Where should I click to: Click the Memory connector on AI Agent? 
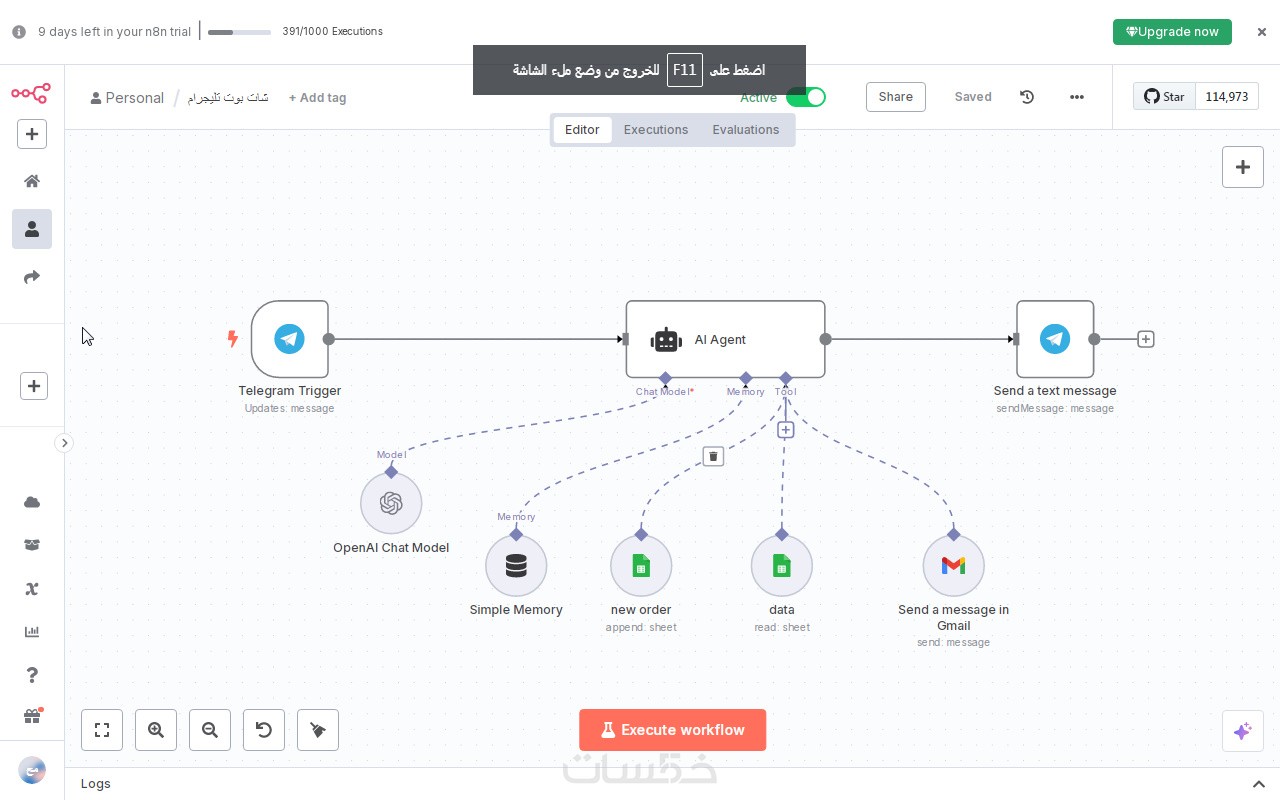coord(746,378)
